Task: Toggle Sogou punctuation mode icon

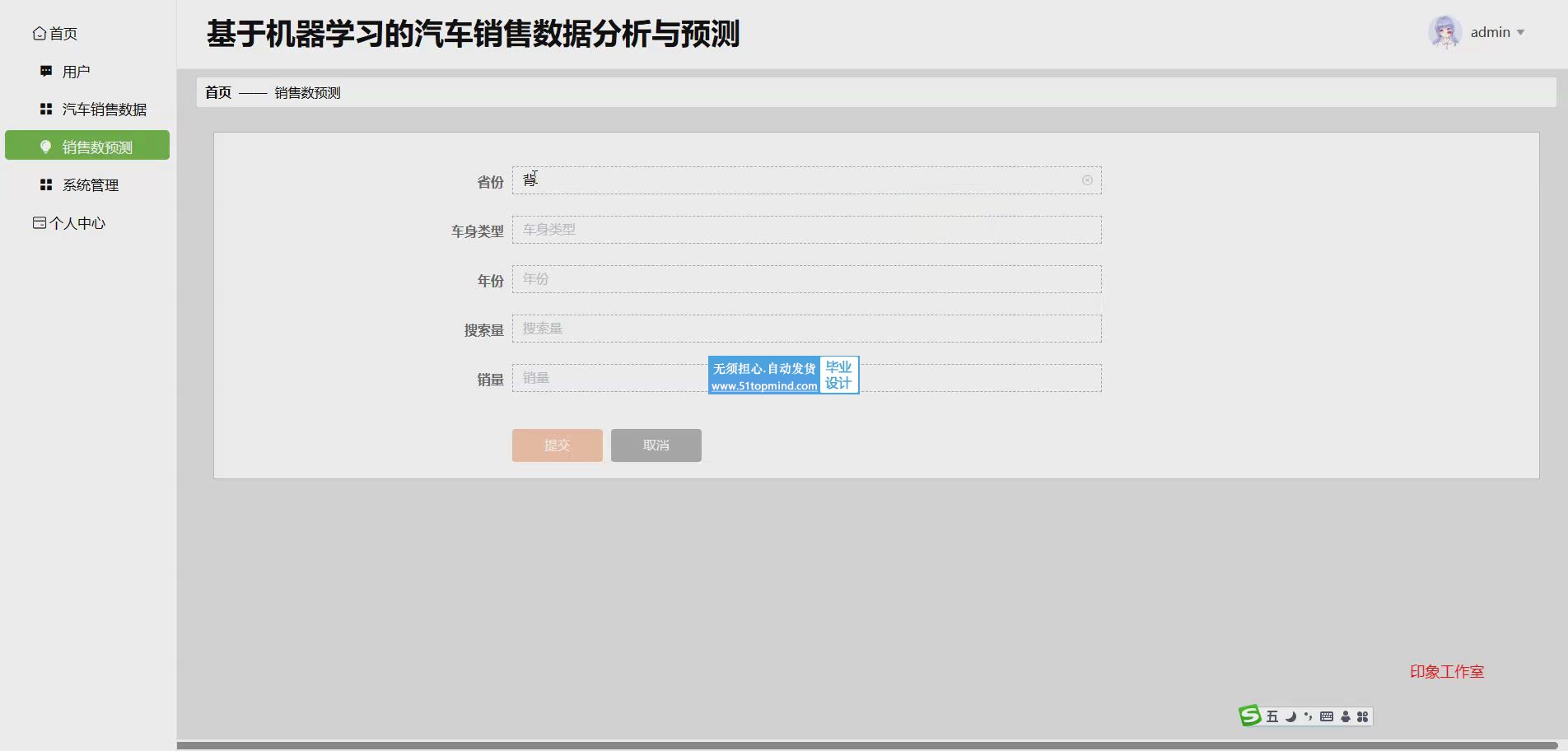Action: pos(1309,716)
